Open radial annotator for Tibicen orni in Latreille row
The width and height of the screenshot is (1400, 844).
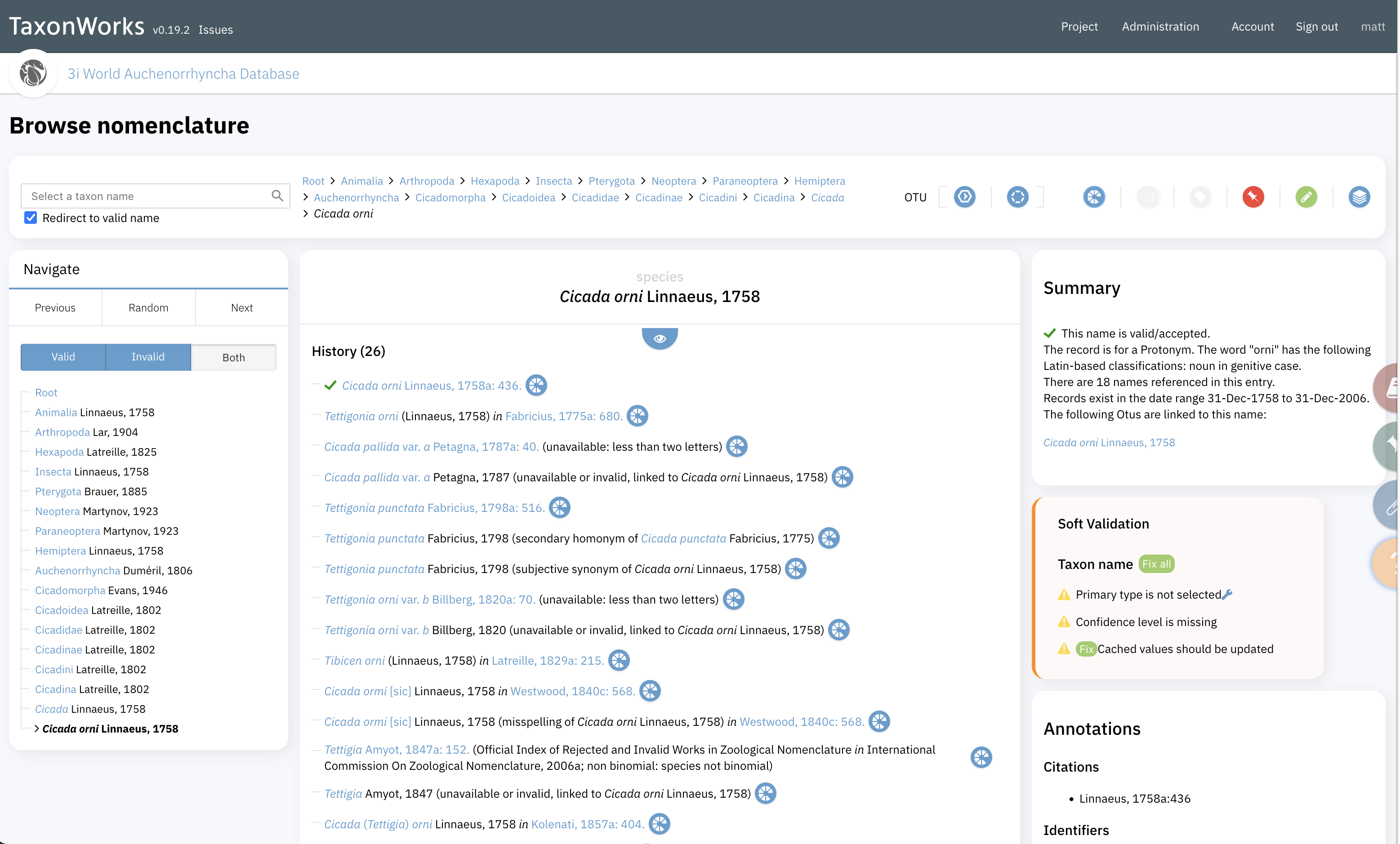(619, 661)
